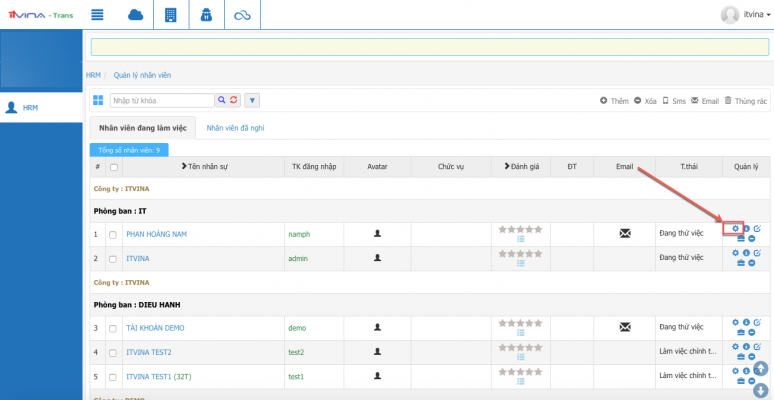This screenshot has height=400, width=774.
Task: Click the scroll-to-top arrow button
Action: [760, 369]
